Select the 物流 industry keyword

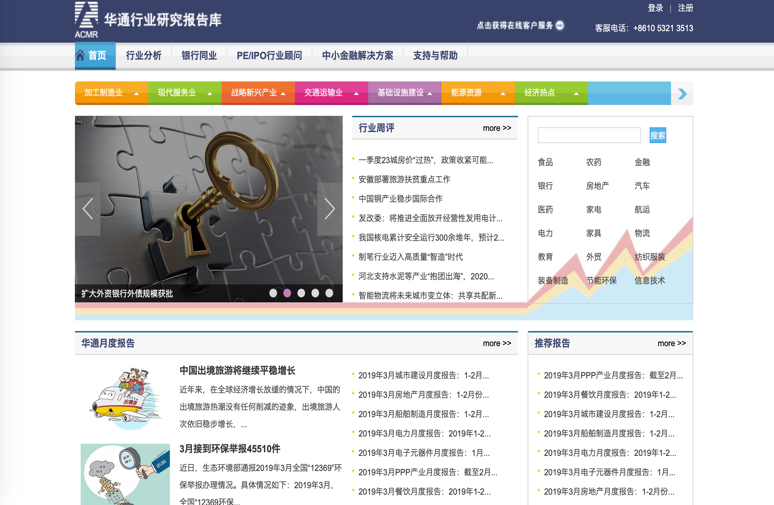pos(642,233)
